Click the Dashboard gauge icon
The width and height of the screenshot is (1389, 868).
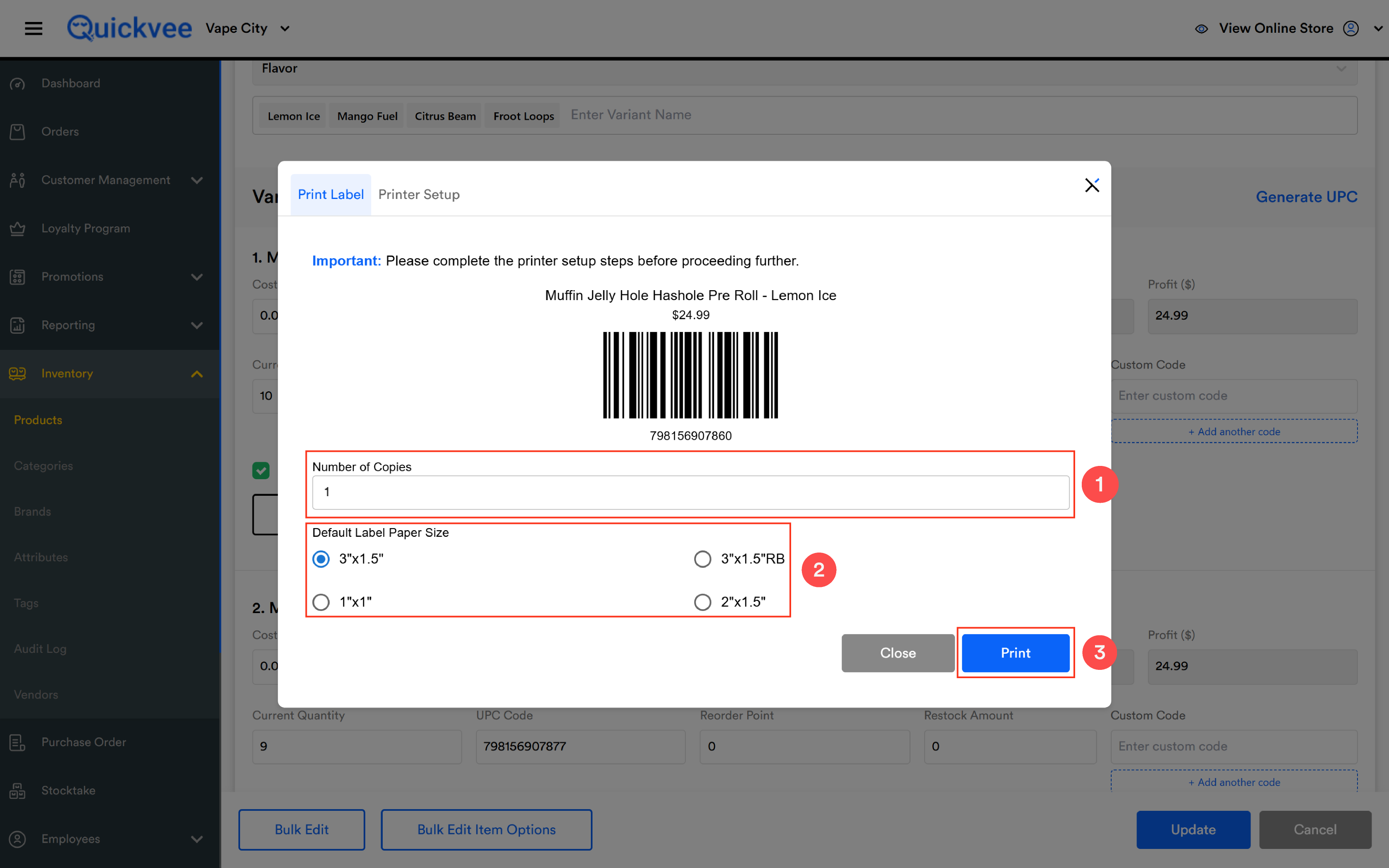click(x=17, y=84)
